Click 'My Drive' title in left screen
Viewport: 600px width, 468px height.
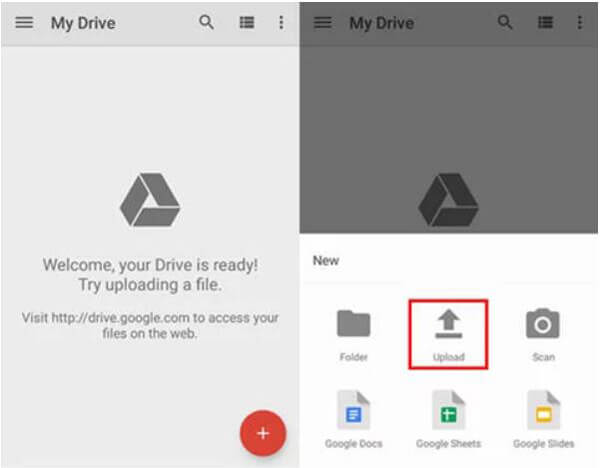click(x=83, y=23)
